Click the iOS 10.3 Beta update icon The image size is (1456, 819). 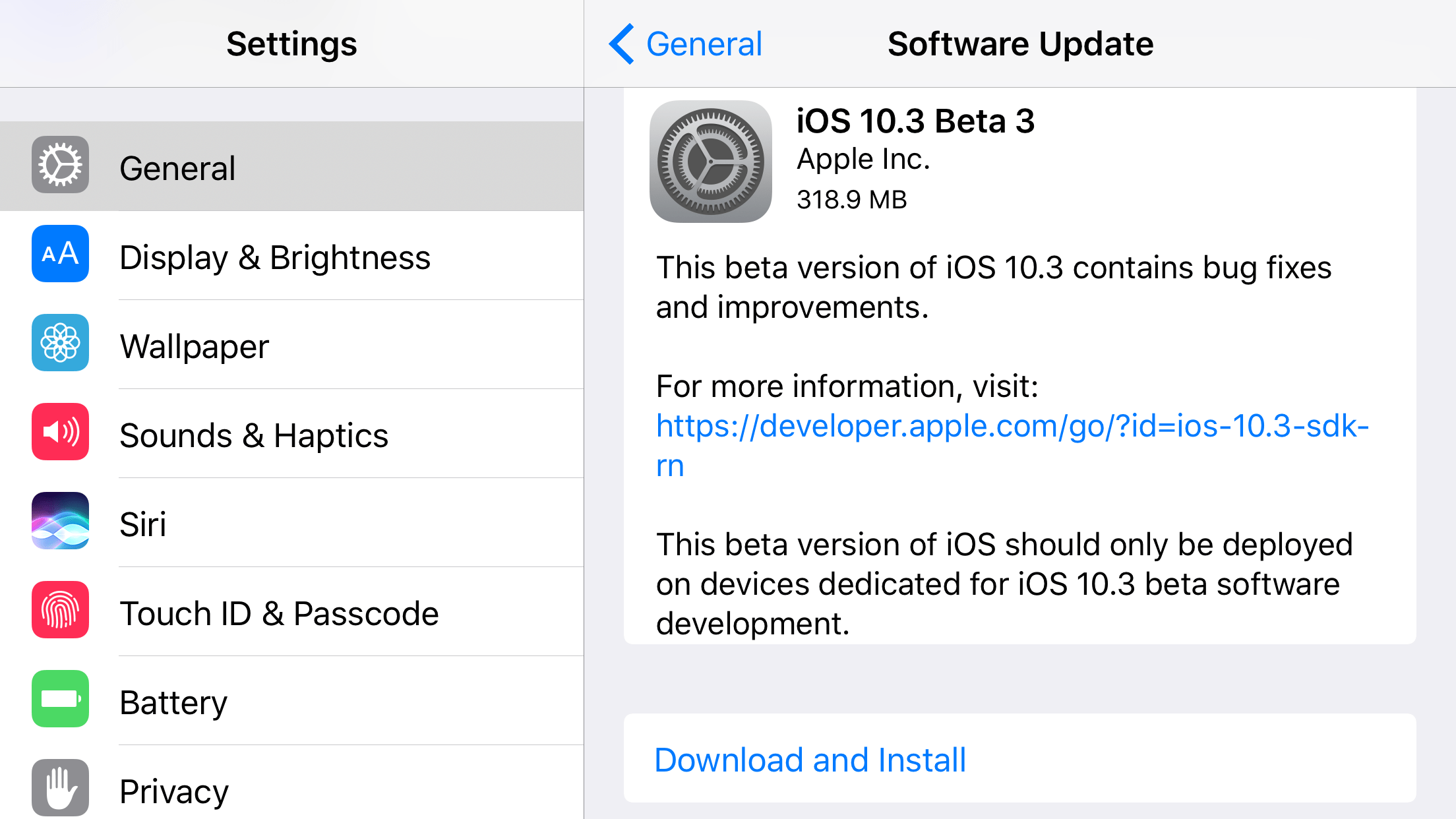pyautogui.click(x=710, y=164)
